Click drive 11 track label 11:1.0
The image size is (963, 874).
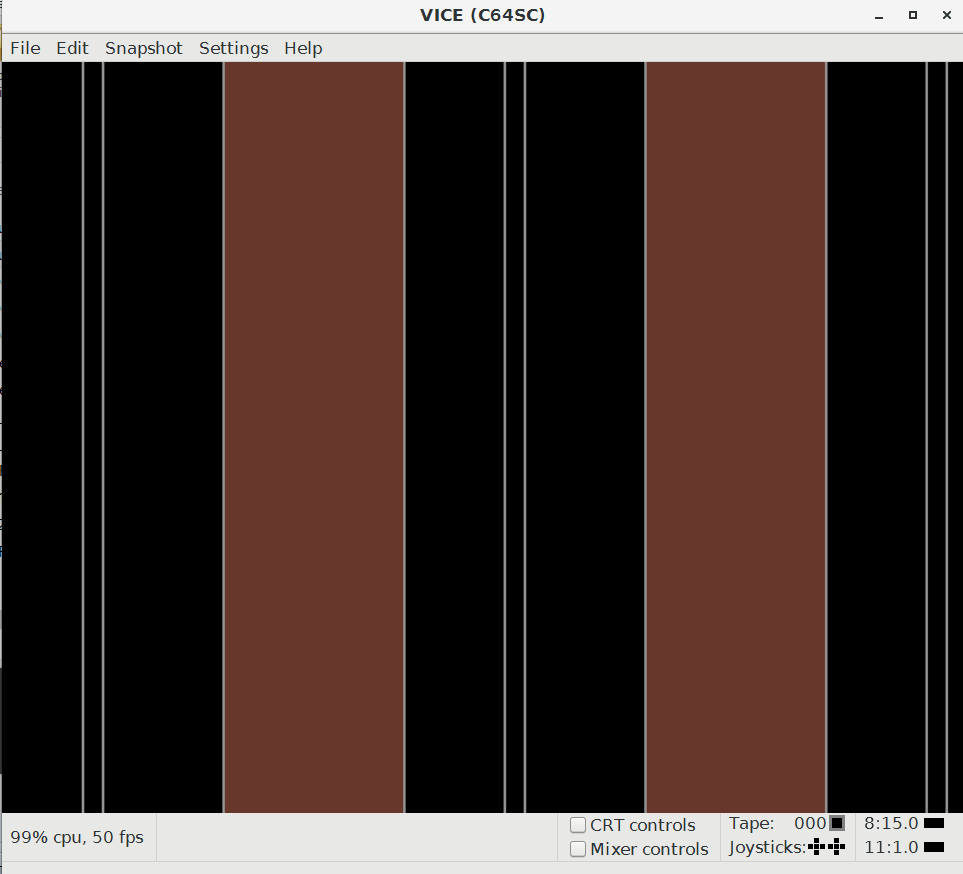click(891, 848)
